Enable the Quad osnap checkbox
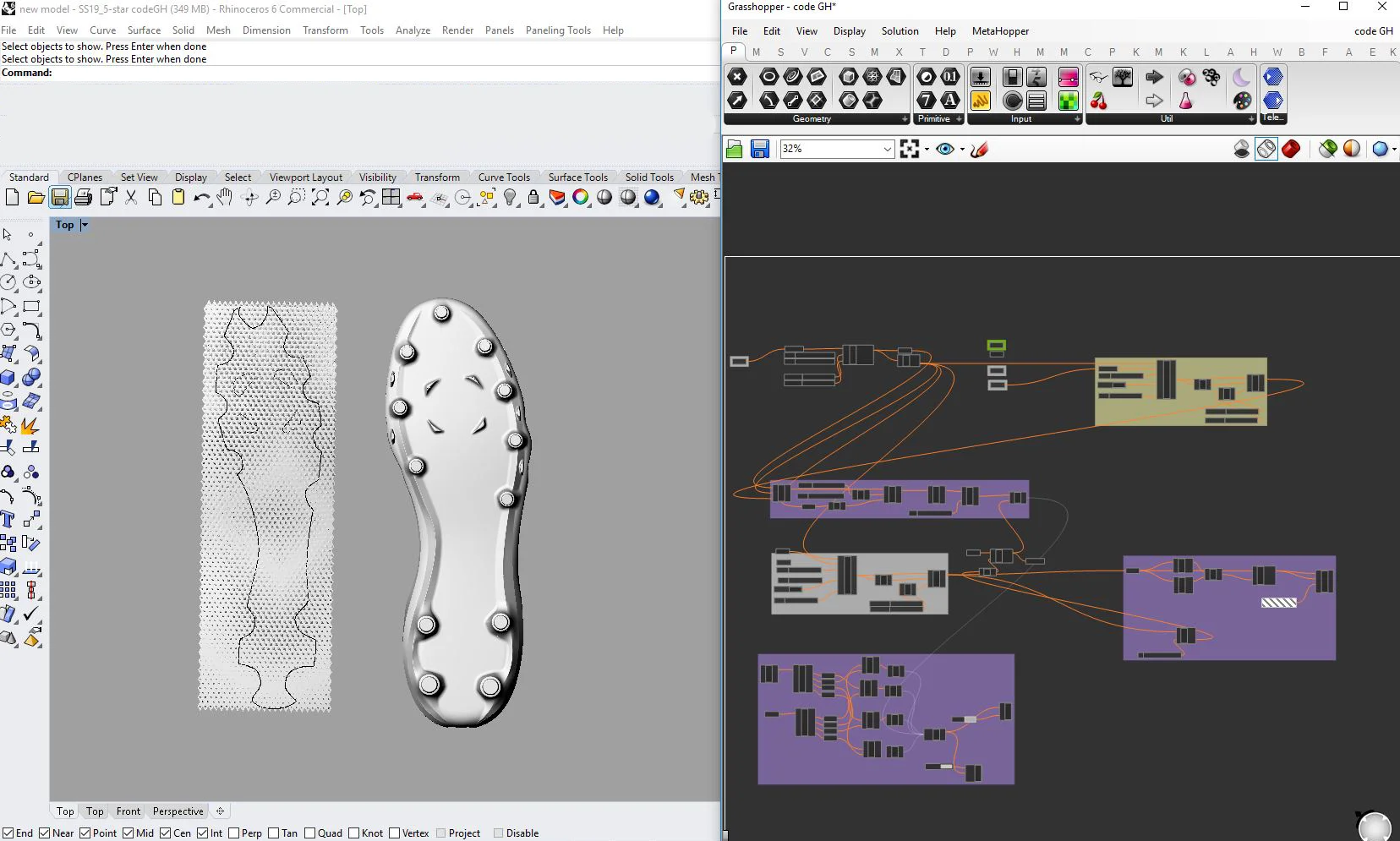Screen dimensions: 1400x841 pyautogui.click(x=309, y=833)
